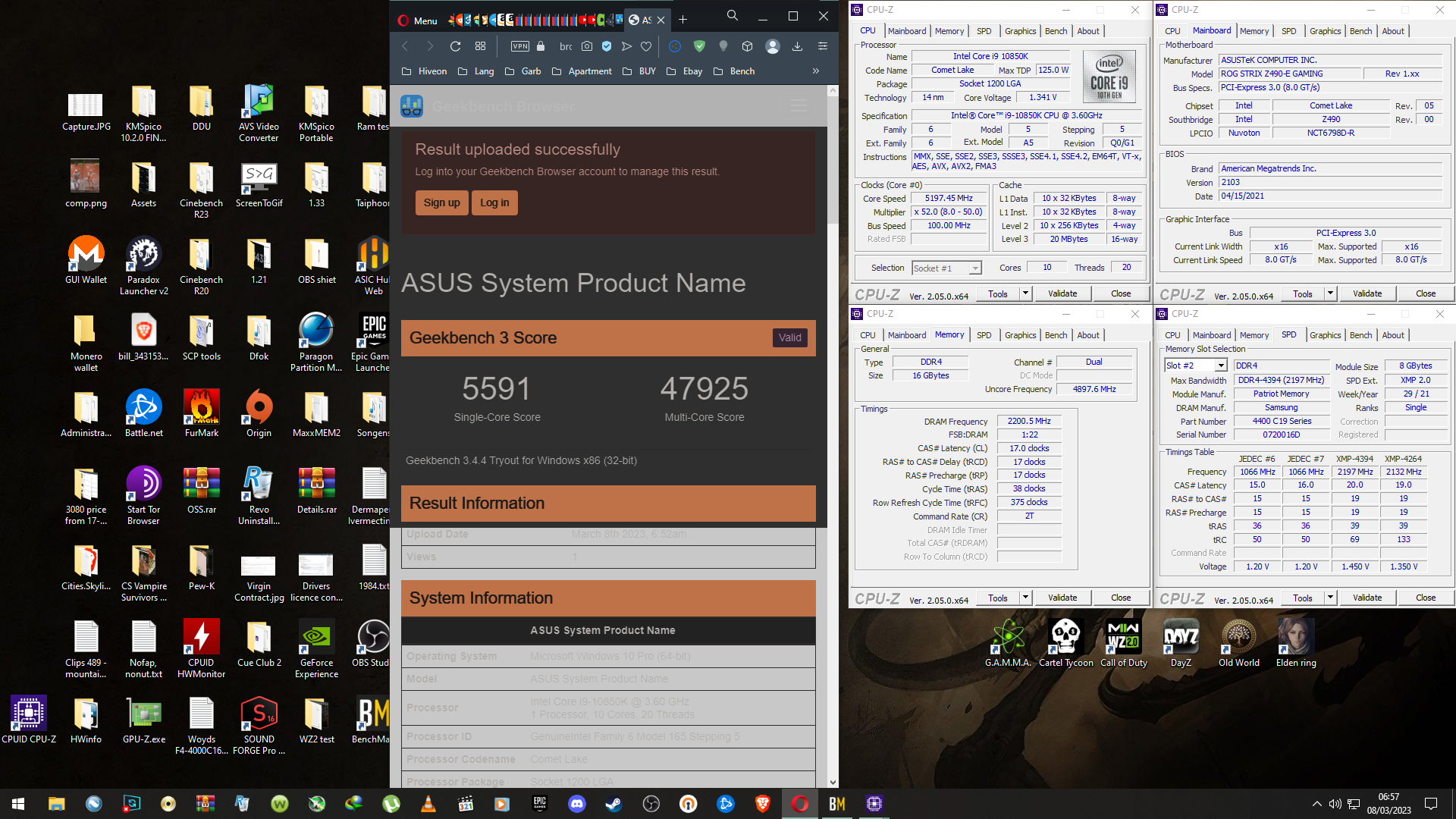Open the notification center icon
Image resolution: width=1456 pixels, height=819 pixels.
[x=1431, y=804]
